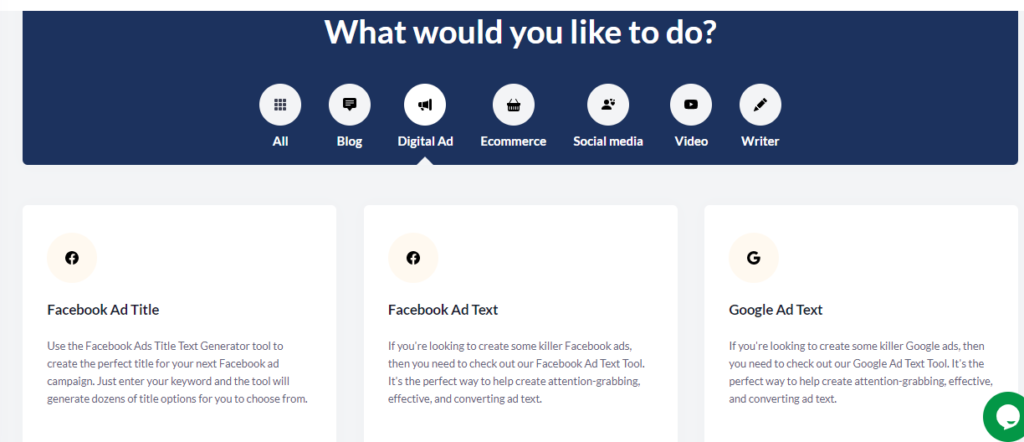Image resolution: width=1024 pixels, height=442 pixels.
Task: Select the Writer pencil icon
Action: pos(760,104)
